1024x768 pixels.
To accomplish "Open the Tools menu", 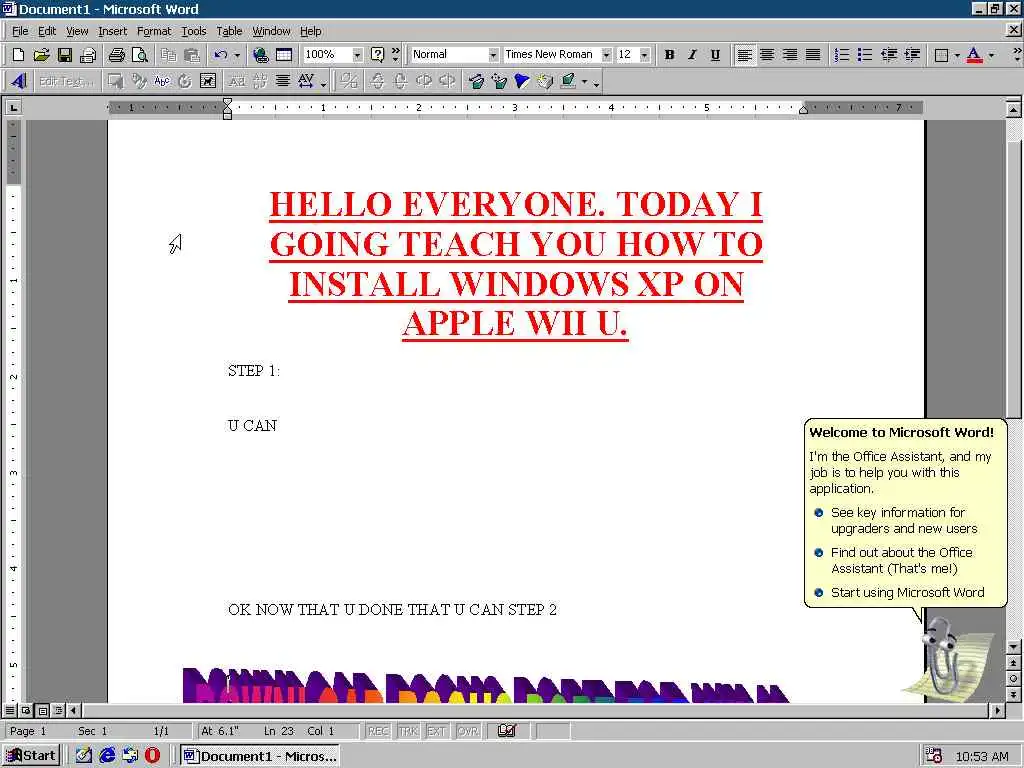I will (x=193, y=31).
